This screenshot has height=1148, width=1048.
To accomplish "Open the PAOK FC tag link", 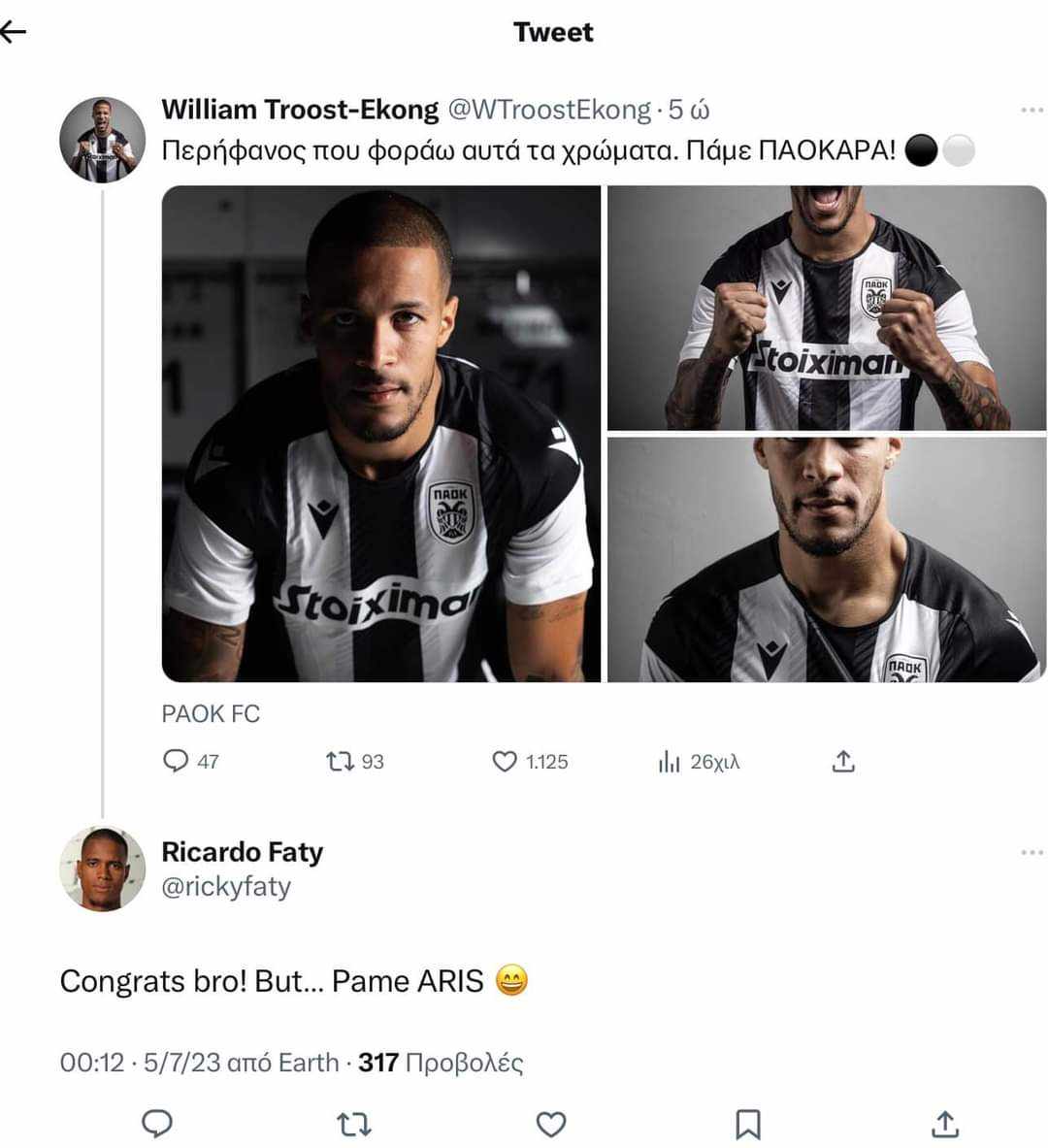I will pyautogui.click(x=211, y=714).
